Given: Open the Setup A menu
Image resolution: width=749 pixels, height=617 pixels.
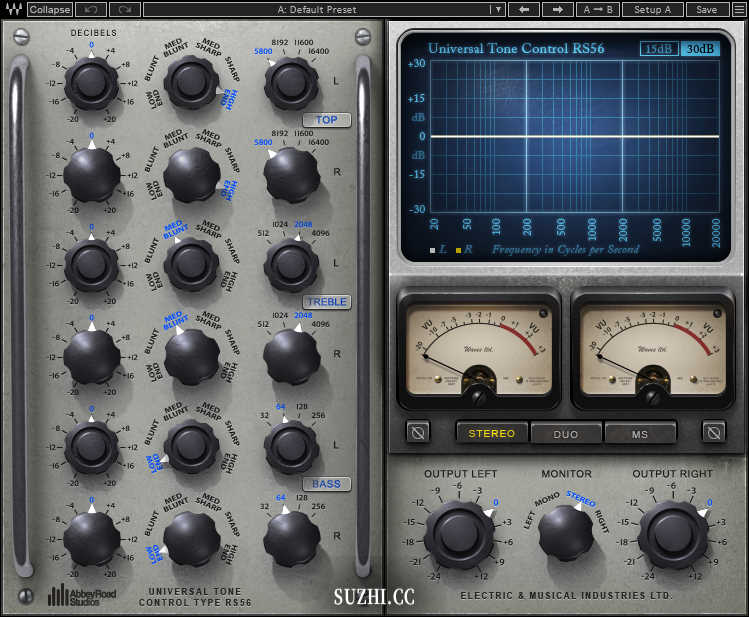Looking at the screenshot, I should (653, 9).
